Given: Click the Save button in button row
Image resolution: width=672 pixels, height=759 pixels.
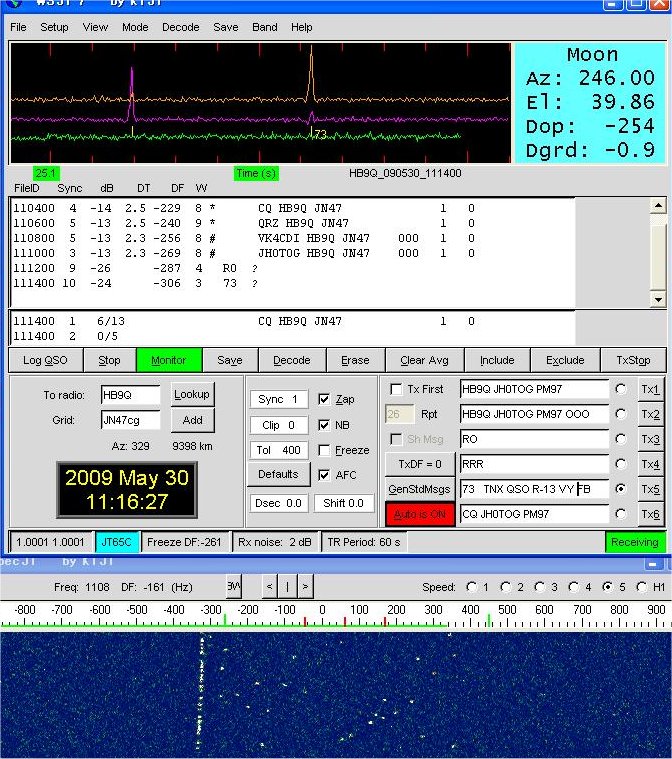Looking at the screenshot, I should 230,360.
